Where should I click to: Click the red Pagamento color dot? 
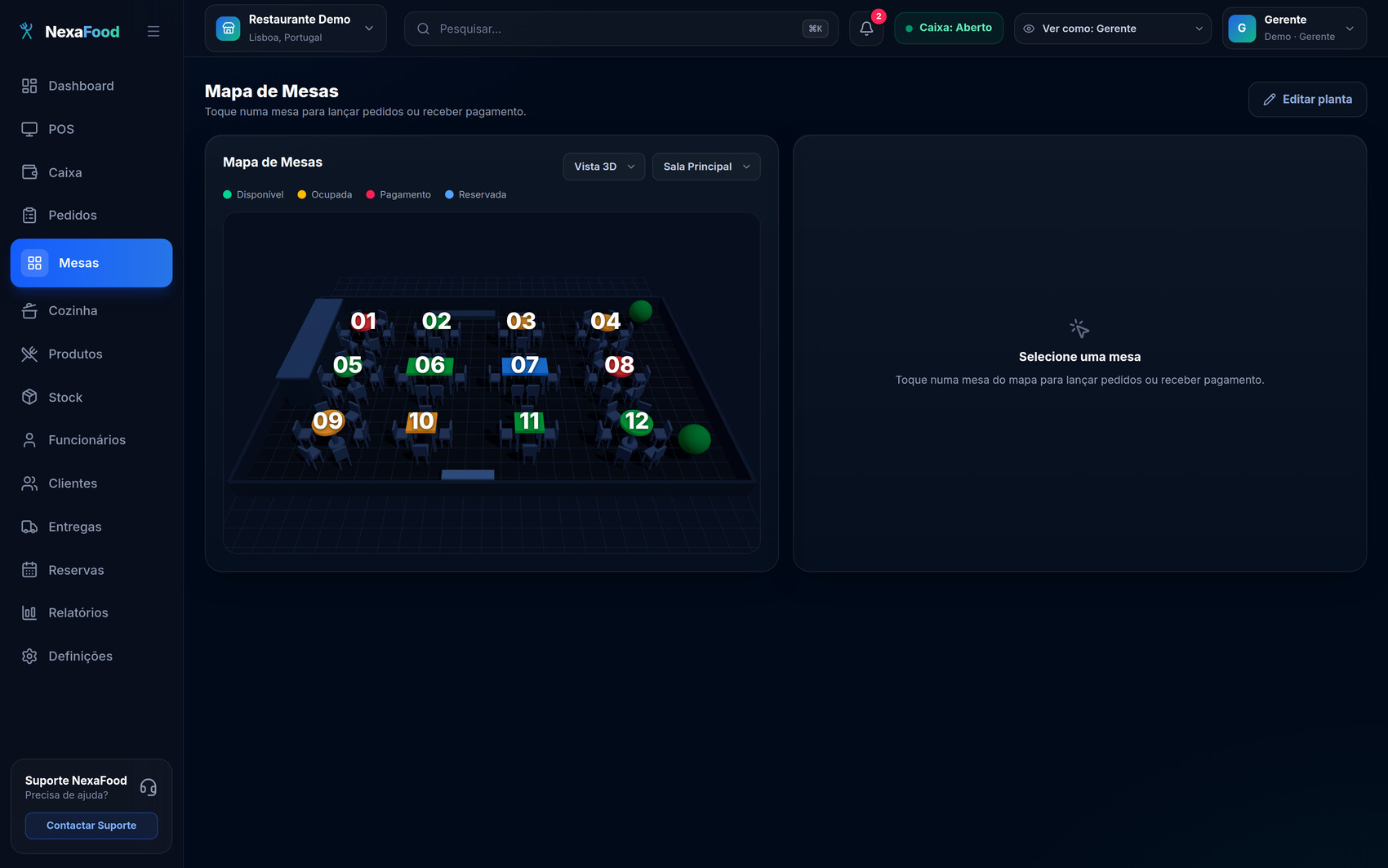[371, 194]
